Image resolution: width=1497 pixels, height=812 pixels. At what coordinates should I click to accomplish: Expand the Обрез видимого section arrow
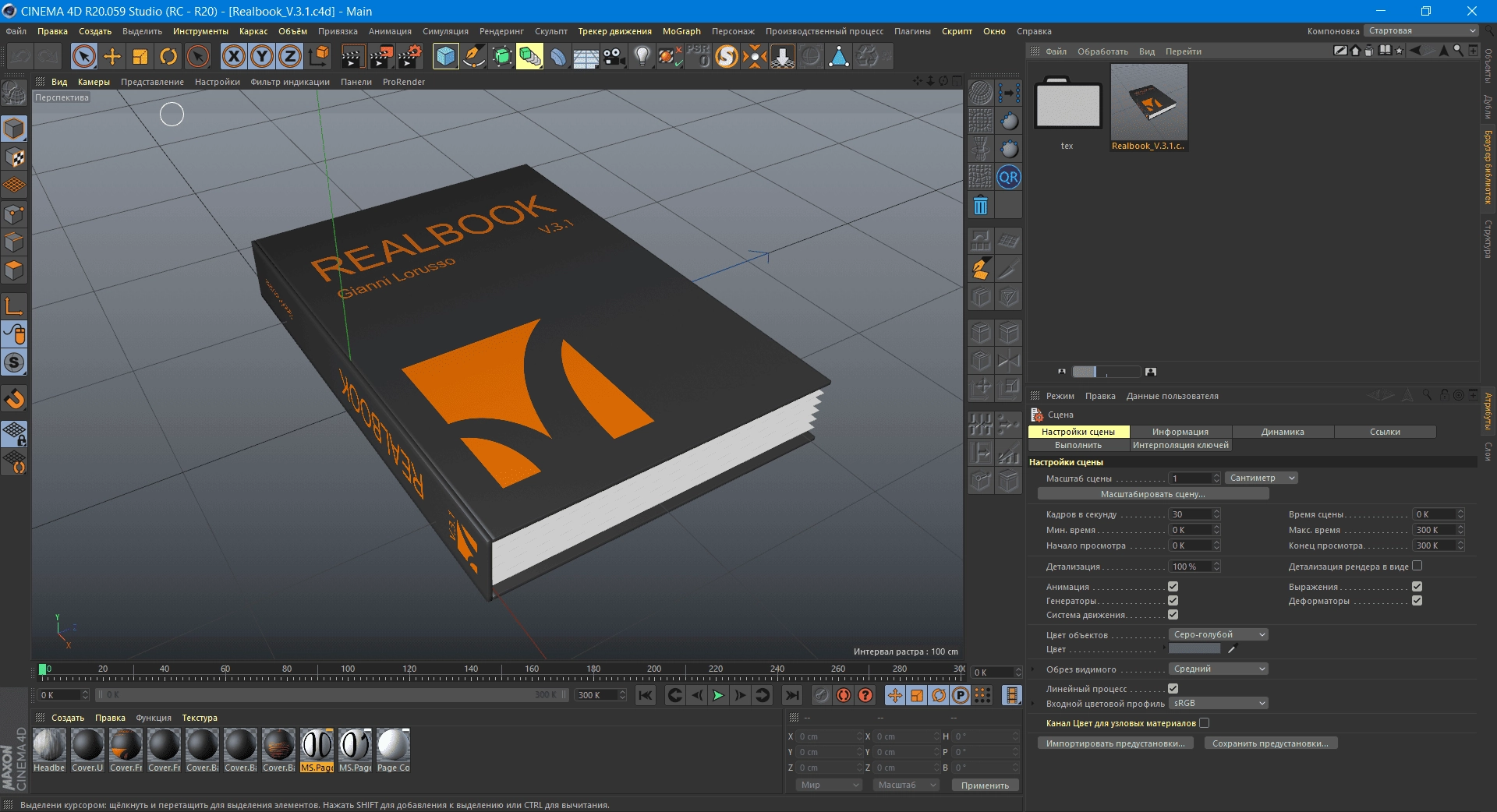[x=1034, y=669]
